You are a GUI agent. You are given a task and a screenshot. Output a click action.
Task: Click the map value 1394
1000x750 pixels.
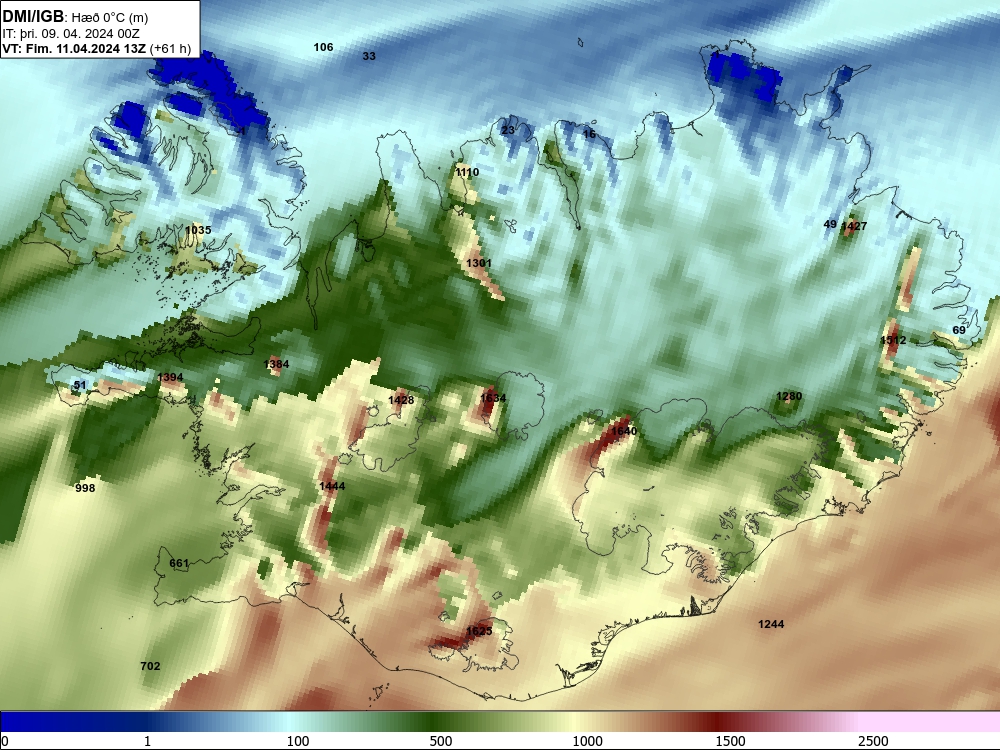170,378
